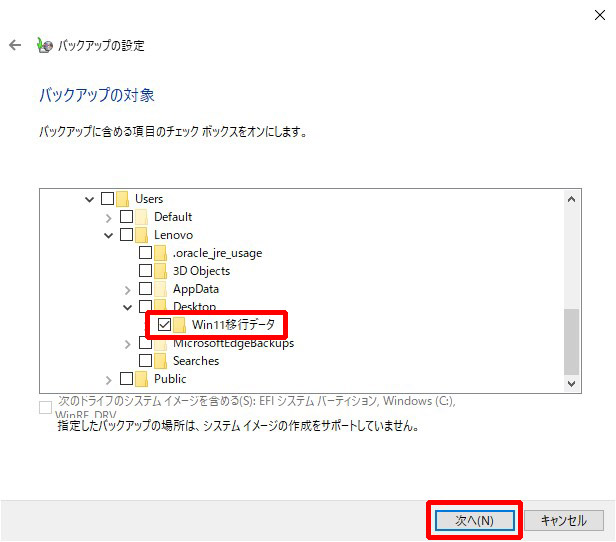This screenshot has width=616, height=542.
Task: Click the 次へ(N) button
Action: click(475, 520)
